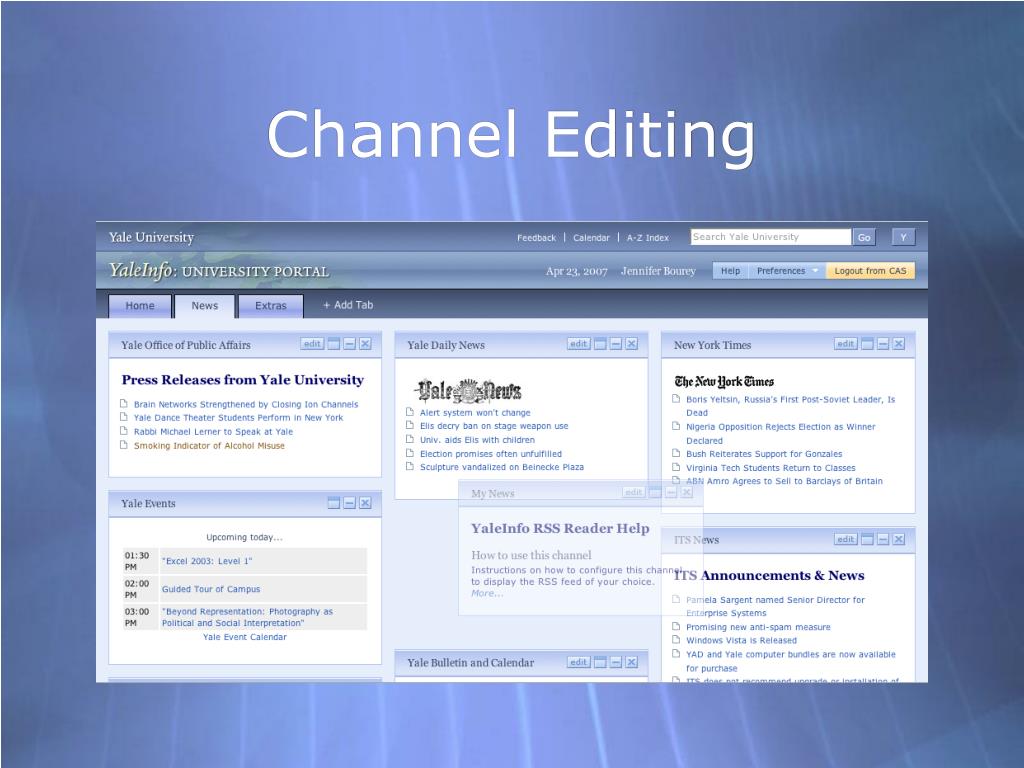Maximize the New York Times channel
The image size is (1024, 768).
click(x=867, y=344)
